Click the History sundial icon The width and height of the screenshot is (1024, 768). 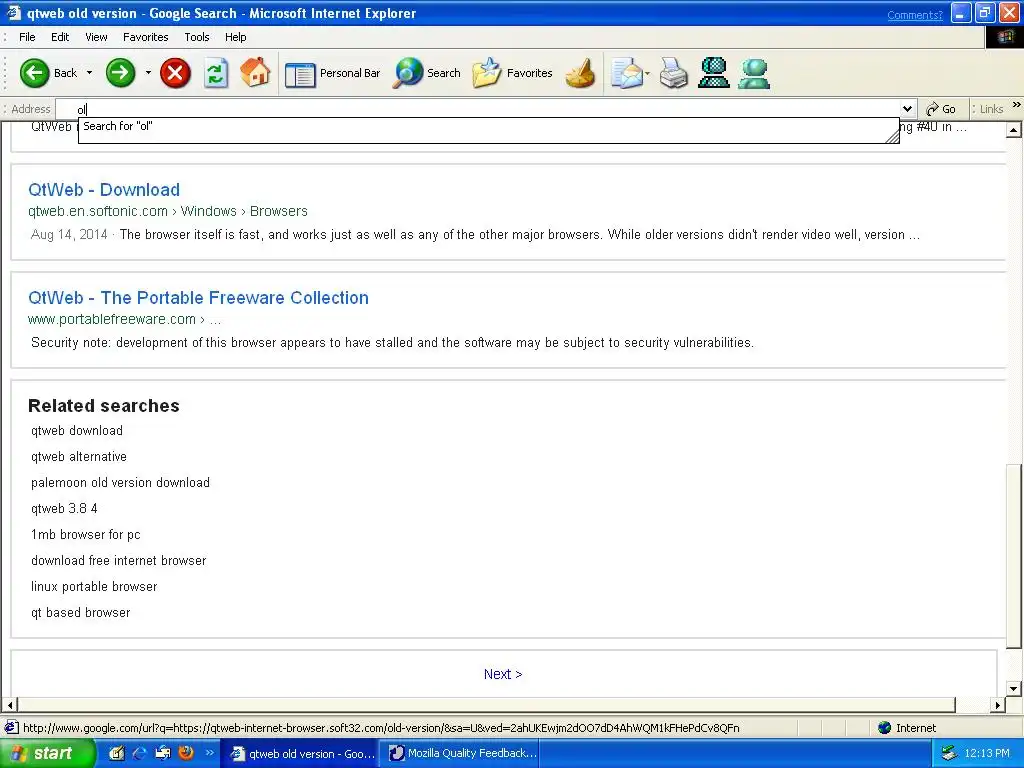580,72
